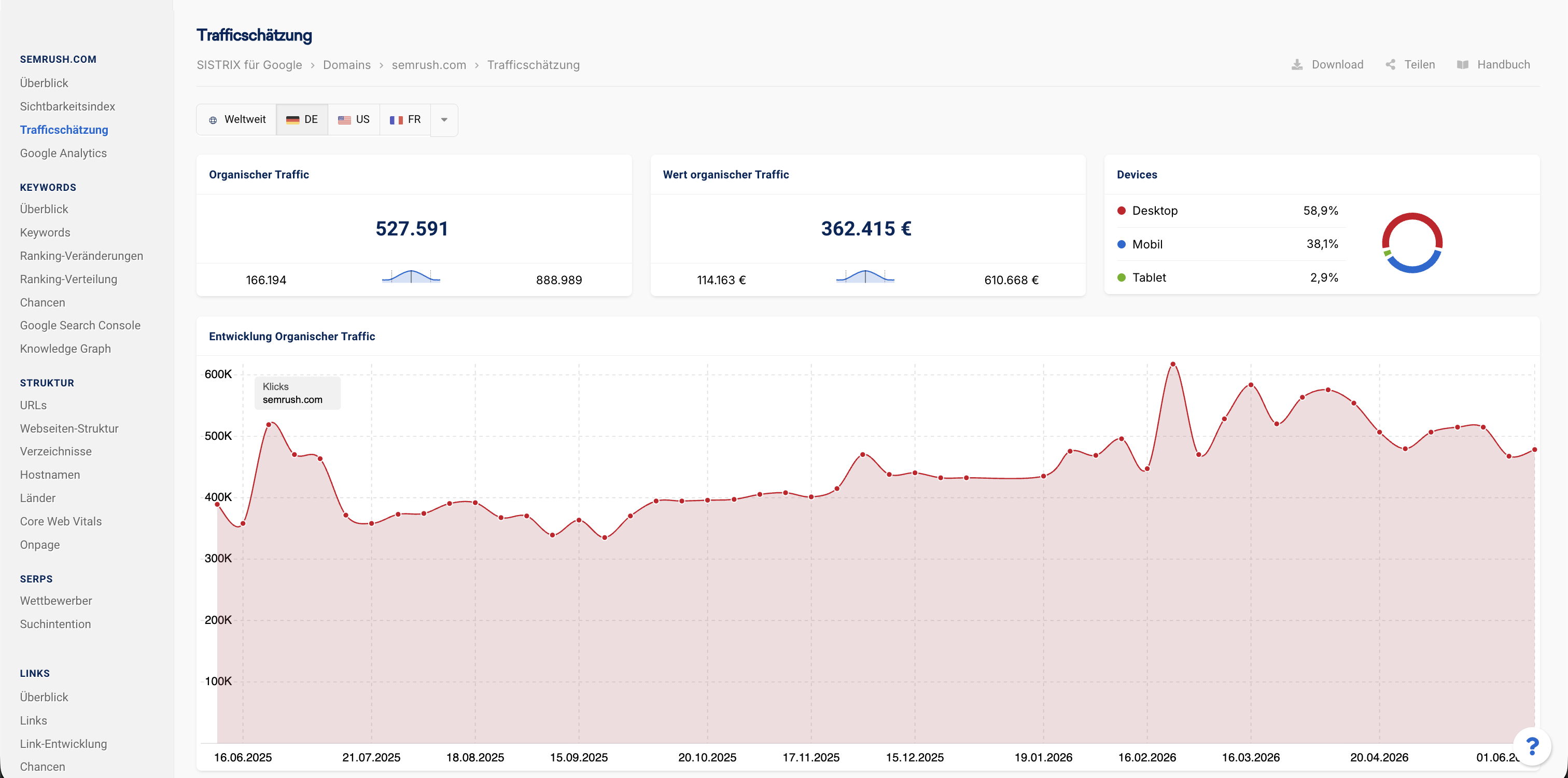Go to SISTRIX für Google breadcrumb
This screenshot has width=1568, height=778.
point(249,65)
